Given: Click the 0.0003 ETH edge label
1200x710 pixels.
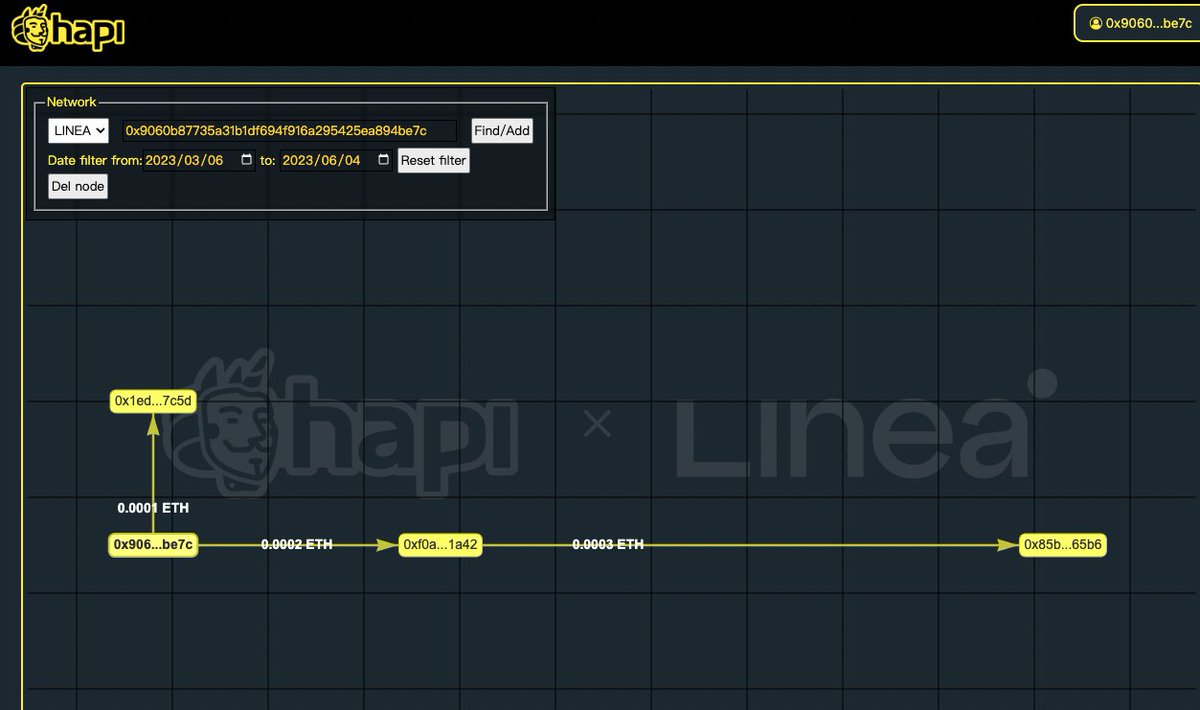Looking at the screenshot, I should coord(608,545).
